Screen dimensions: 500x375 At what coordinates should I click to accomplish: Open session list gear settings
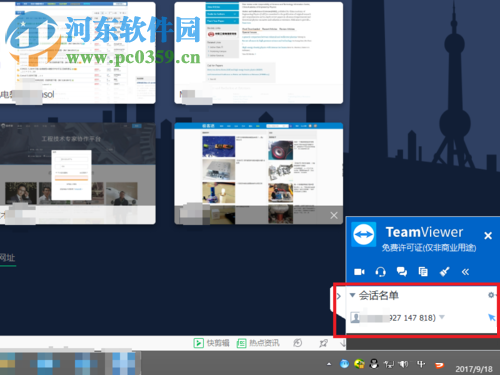pos(491,295)
